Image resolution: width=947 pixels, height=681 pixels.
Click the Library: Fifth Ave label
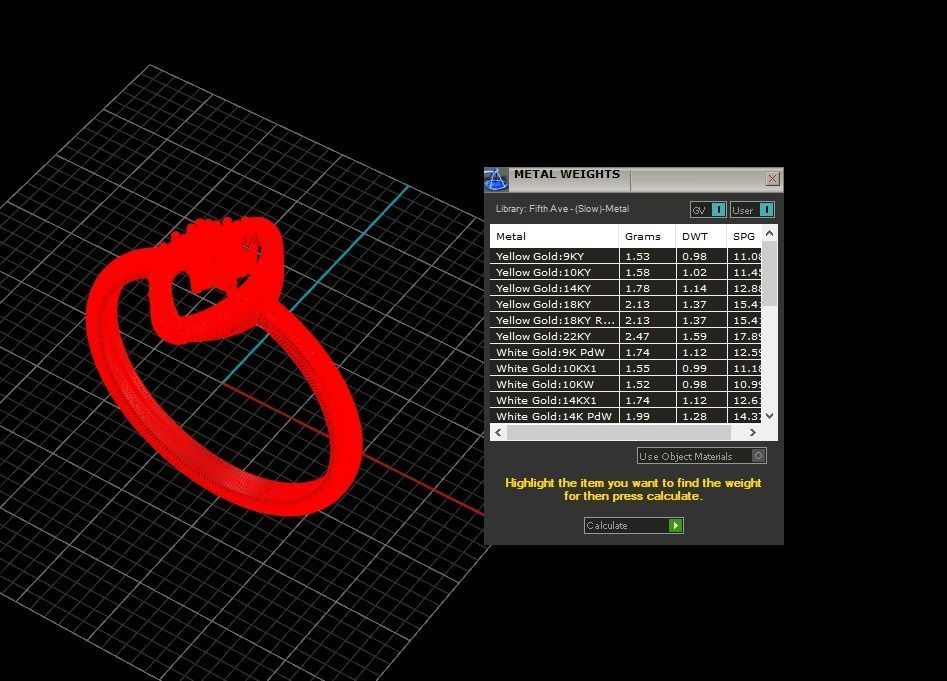click(562, 209)
